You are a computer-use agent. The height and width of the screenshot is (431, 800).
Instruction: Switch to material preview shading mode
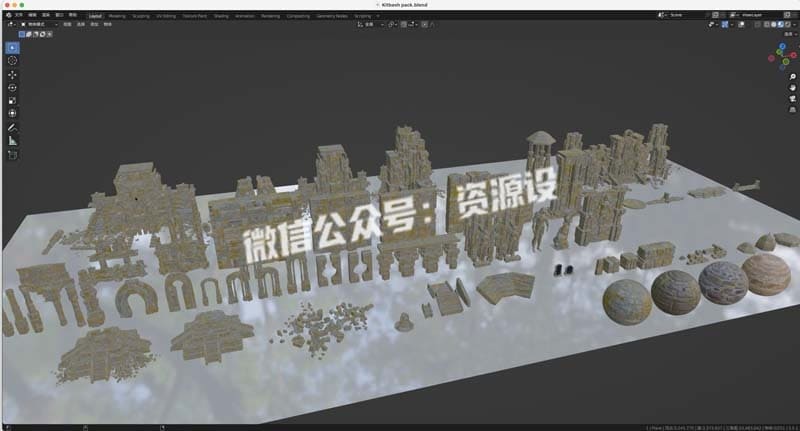point(780,24)
